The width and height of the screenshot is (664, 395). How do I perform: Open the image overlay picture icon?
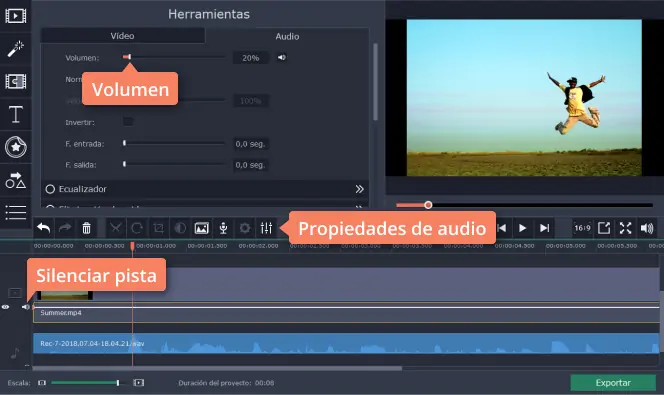pos(202,228)
